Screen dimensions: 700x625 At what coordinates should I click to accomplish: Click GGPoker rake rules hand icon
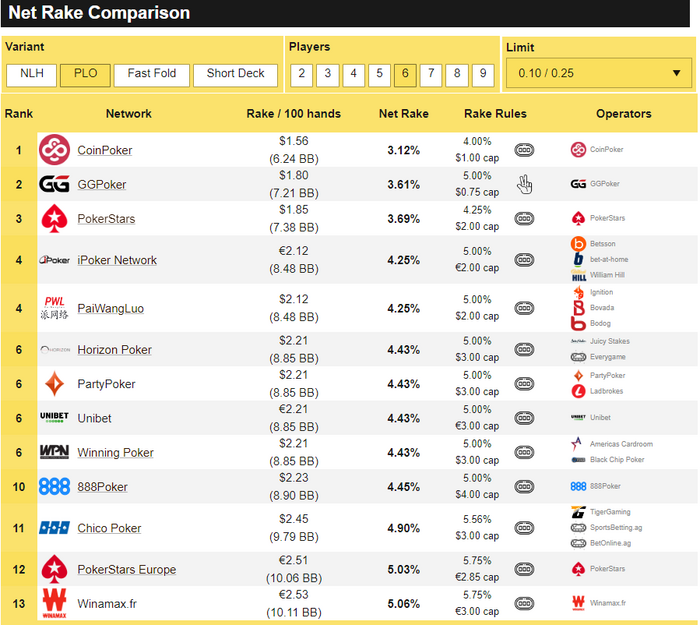tap(525, 184)
